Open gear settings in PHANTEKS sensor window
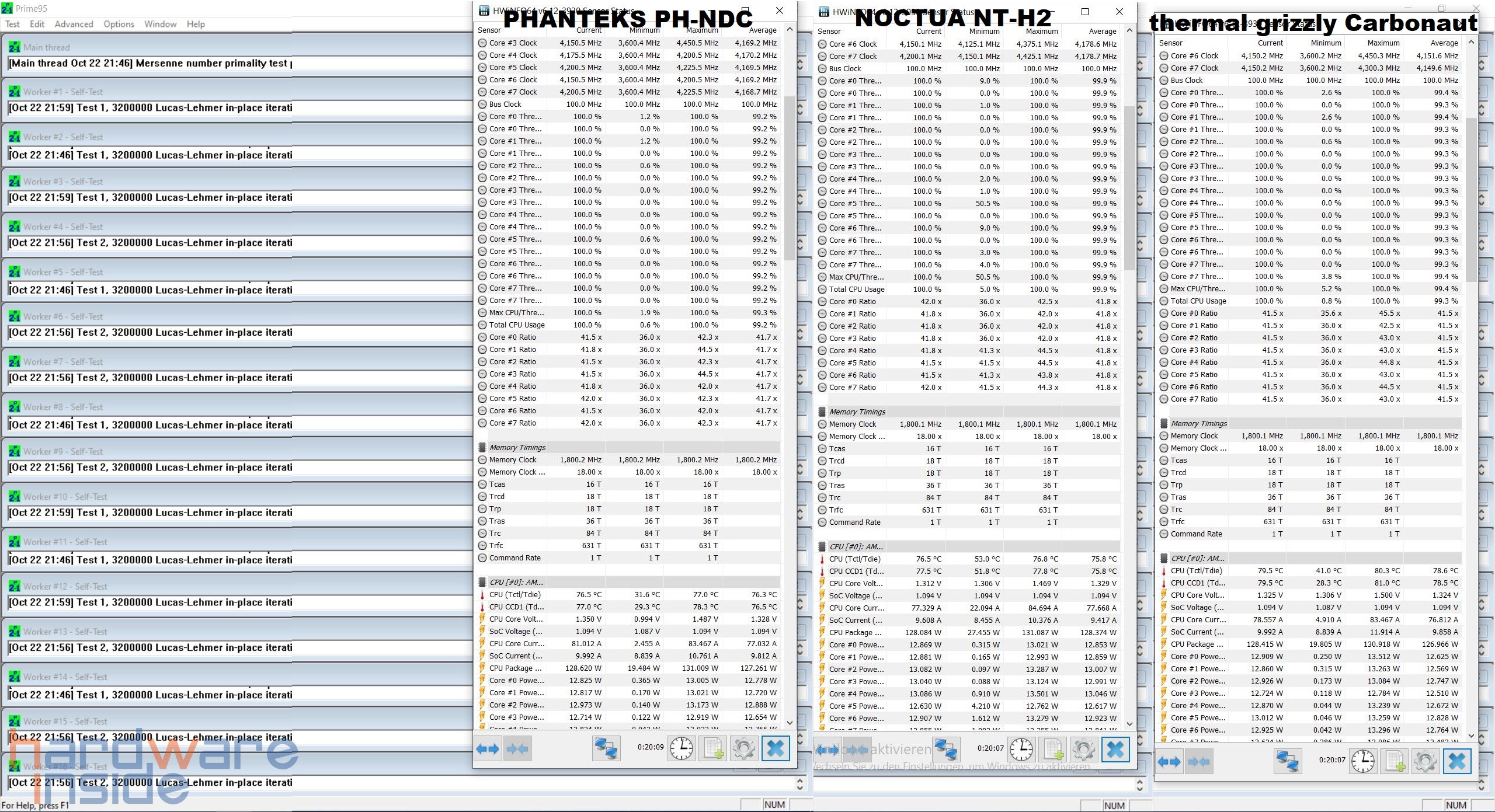The height and width of the screenshot is (812, 1495). (x=744, y=748)
